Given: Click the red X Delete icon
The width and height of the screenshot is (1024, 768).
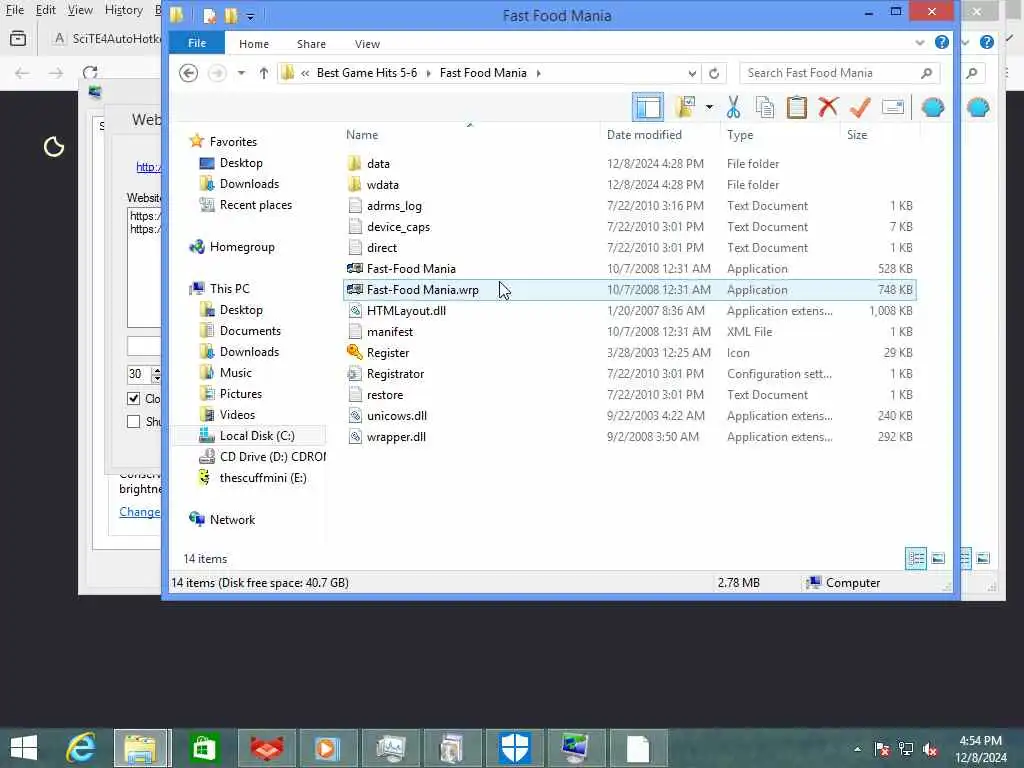Looking at the screenshot, I should pos(828,106).
